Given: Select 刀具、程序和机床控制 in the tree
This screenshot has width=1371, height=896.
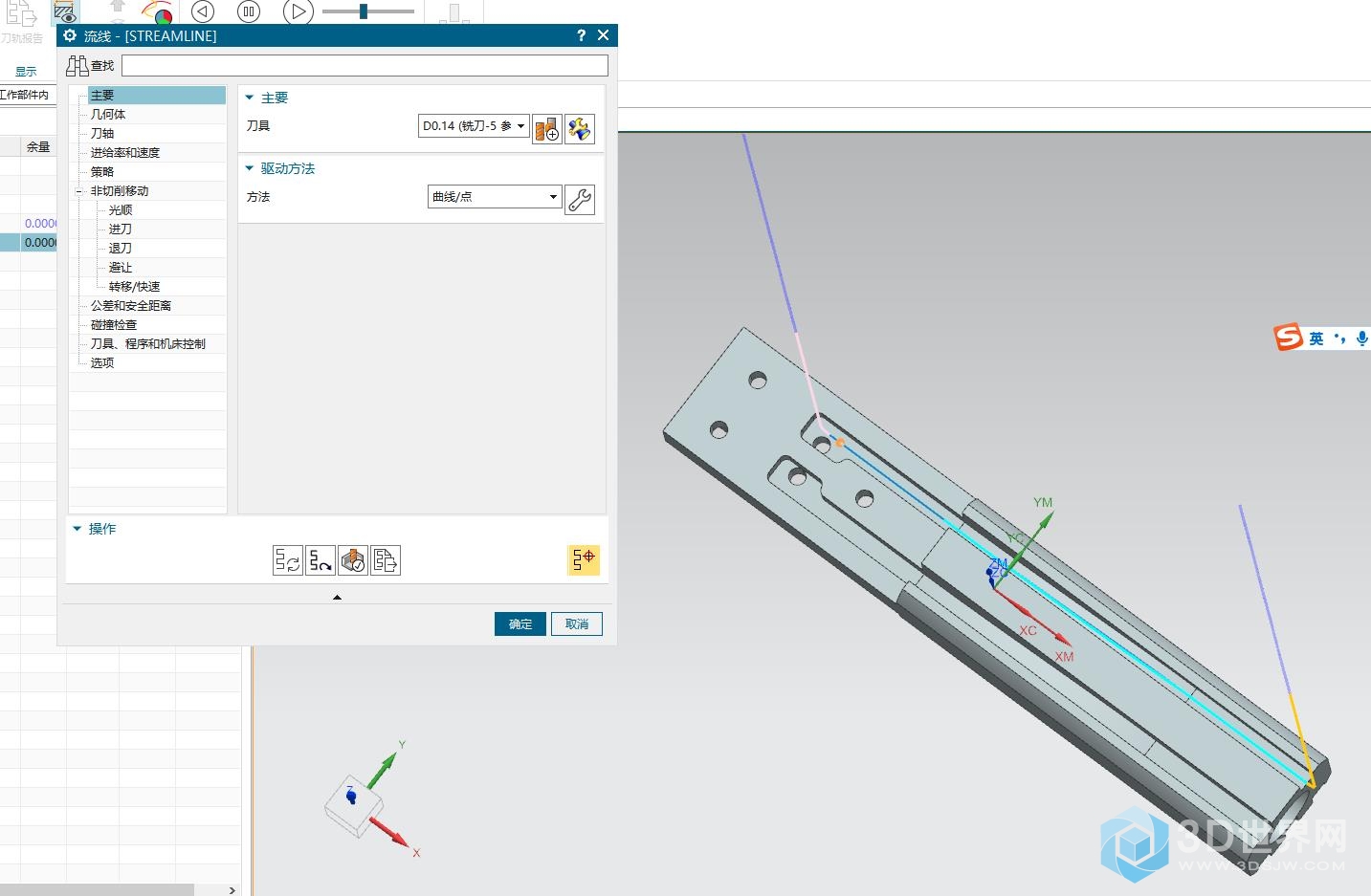Looking at the screenshot, I should coord(148,344).
